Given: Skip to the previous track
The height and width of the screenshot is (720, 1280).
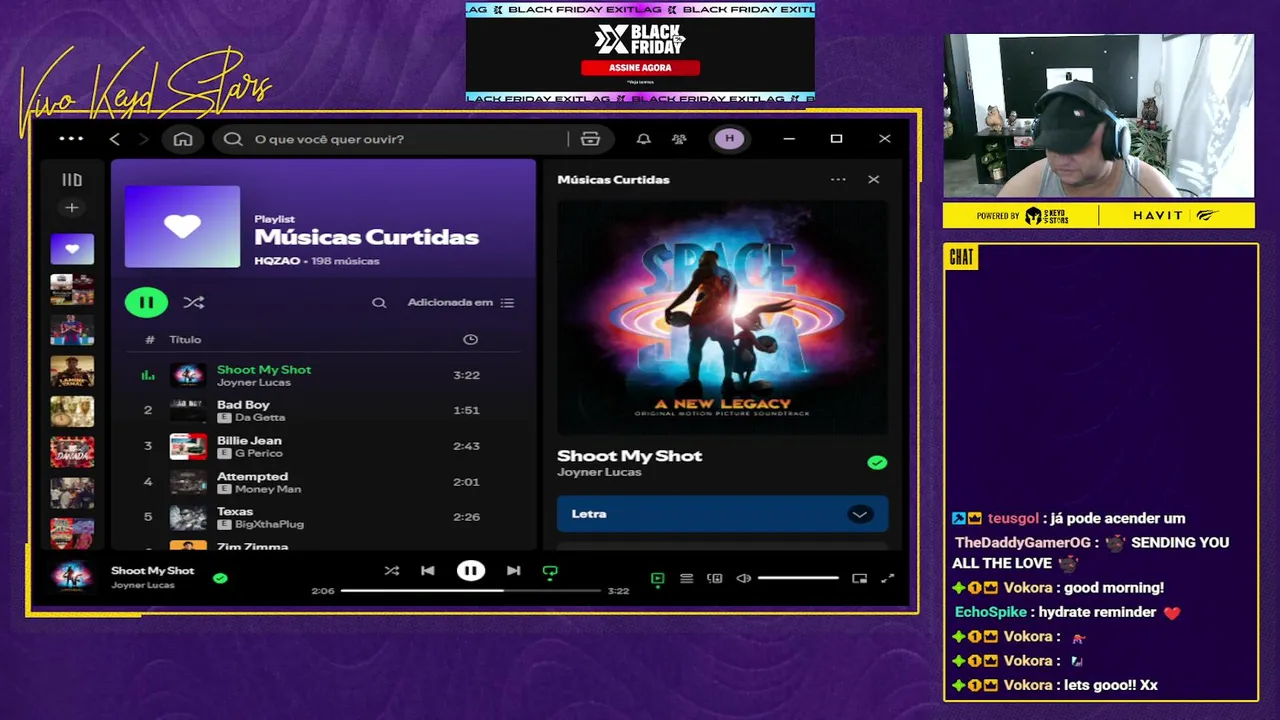Looking at the screenshot, I should (428, 571).
